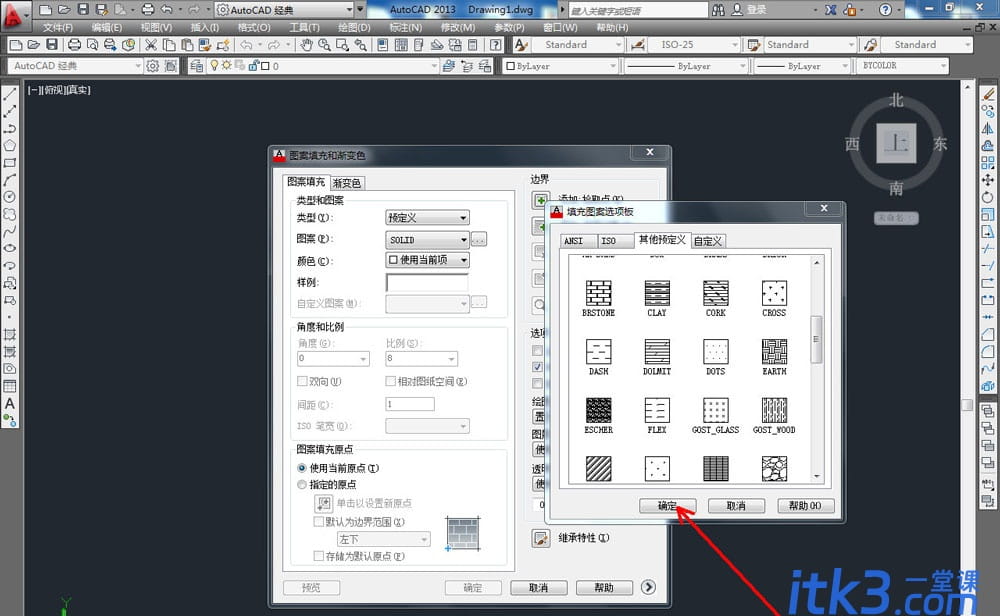Screen dimensions: 1000x616
Task: Confirm pattern palette with 确定
Action: click(667, 506)
